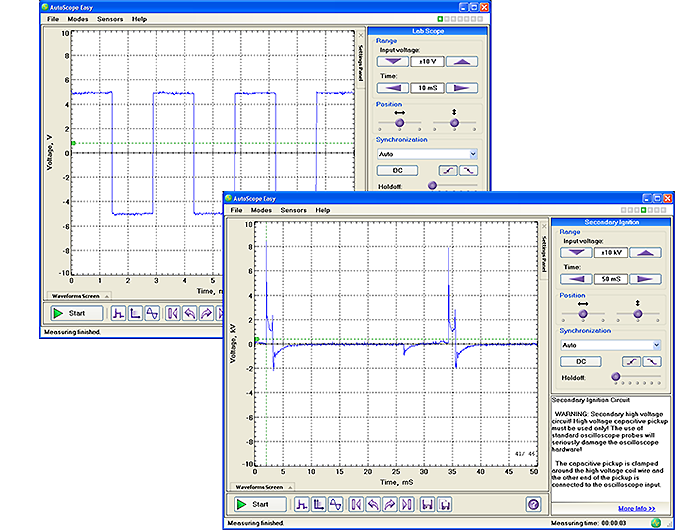Click the green trigger level marker on ignition graph
This screenshot has height=530, width=675.
pos(257,340)
